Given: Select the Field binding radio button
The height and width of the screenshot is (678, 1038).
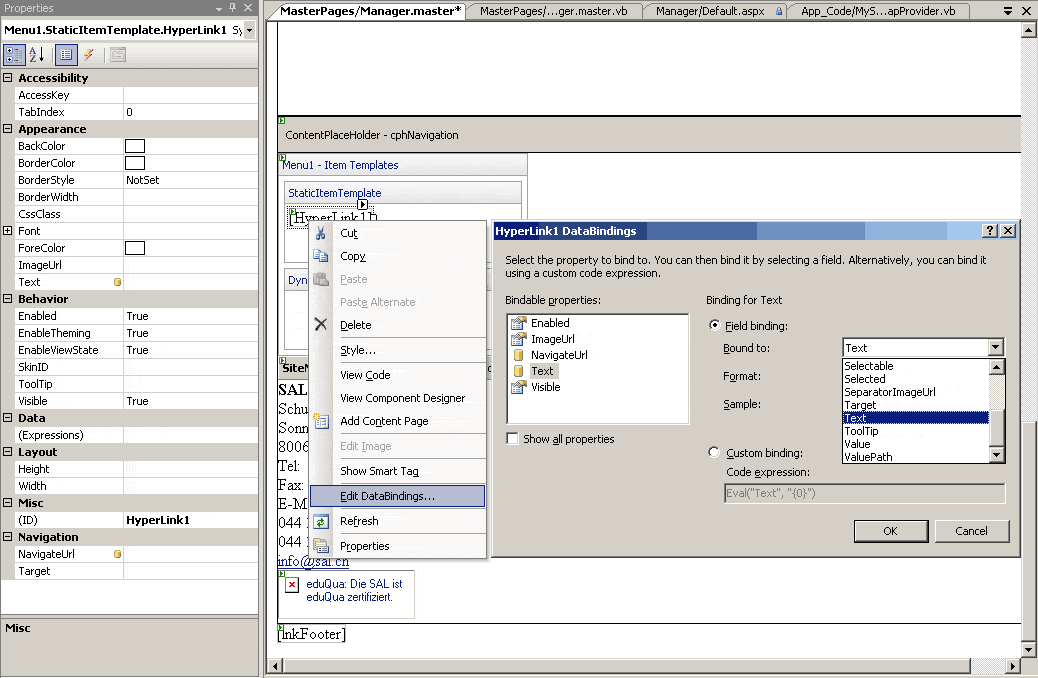Looking at the screenshot, I should point(714,325).
